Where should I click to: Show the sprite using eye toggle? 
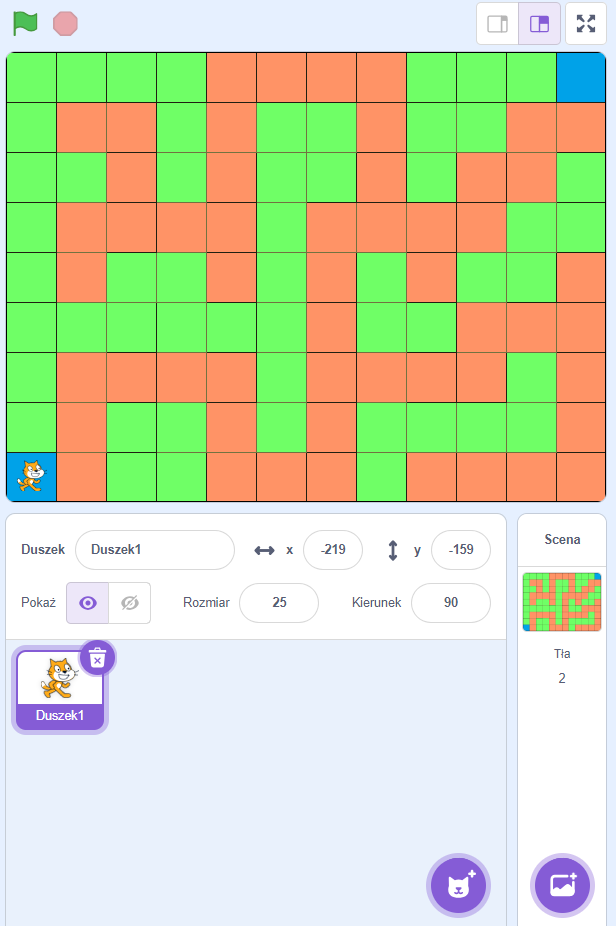[88, 603]
